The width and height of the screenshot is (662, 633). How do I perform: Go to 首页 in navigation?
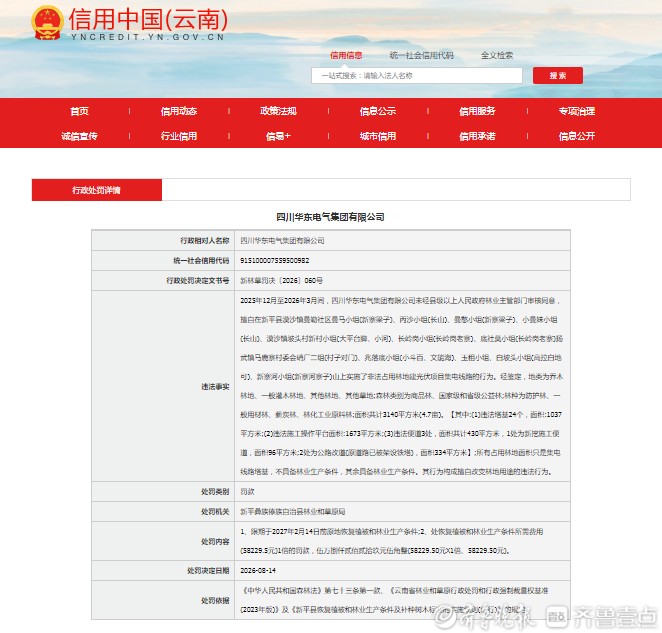click(x=79, y=111)
